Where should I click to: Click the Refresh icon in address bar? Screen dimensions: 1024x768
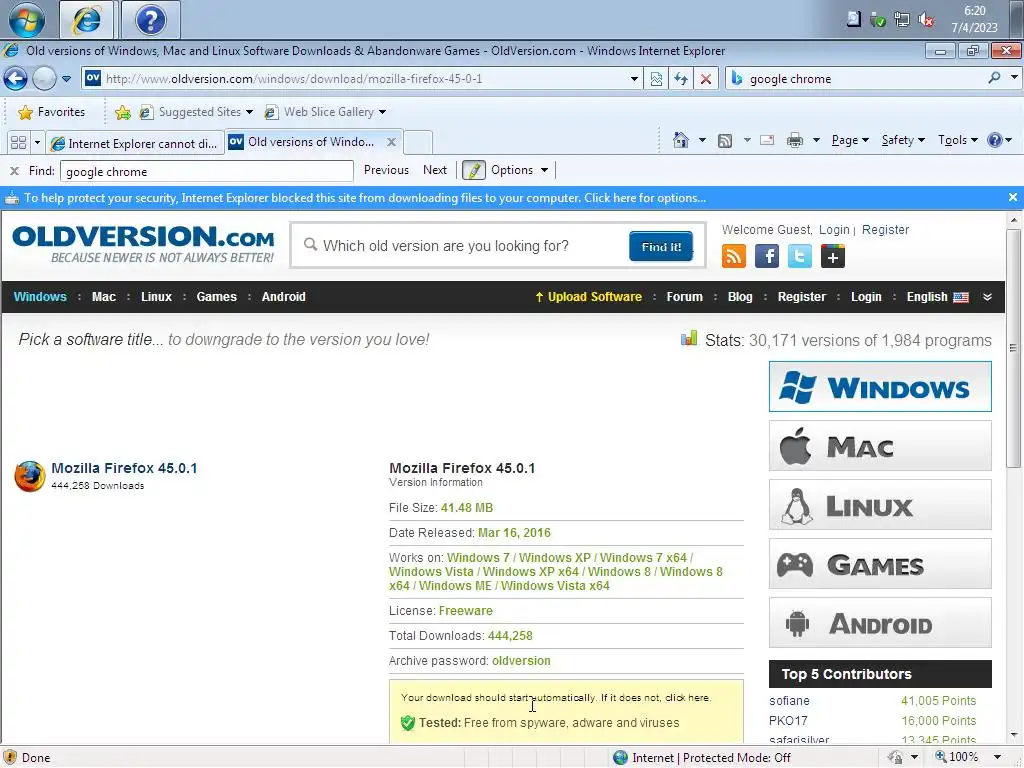[680, 79]
